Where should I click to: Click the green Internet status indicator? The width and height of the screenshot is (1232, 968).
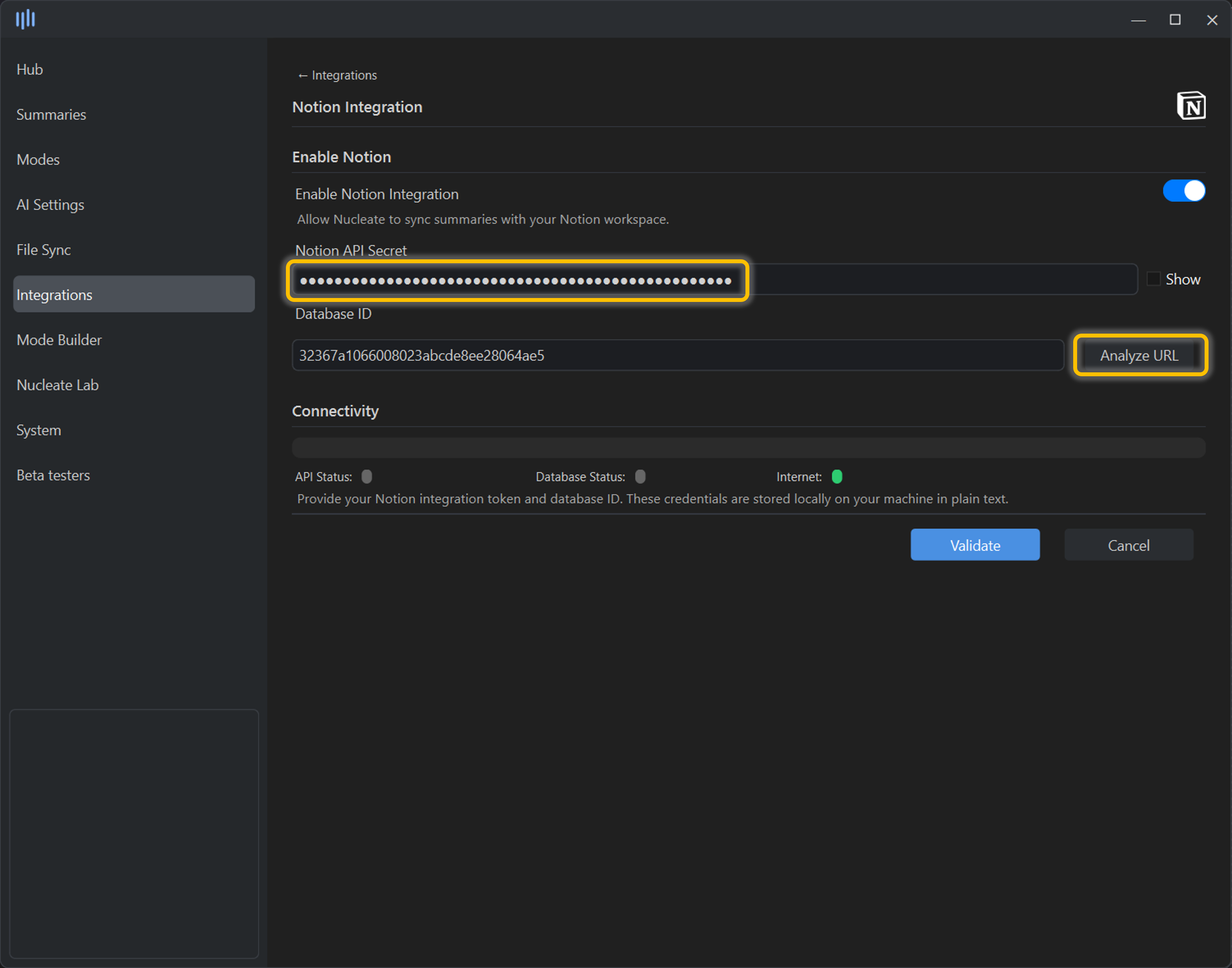click(837, 477)
